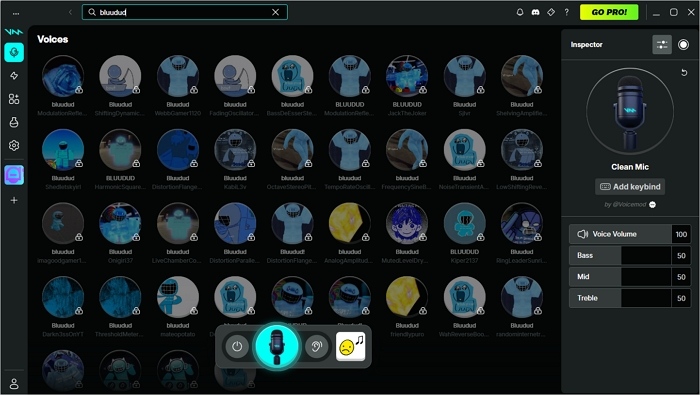Select the mateopotato bluudud voice
700x395 pixels.
click(x=178, y=297)
